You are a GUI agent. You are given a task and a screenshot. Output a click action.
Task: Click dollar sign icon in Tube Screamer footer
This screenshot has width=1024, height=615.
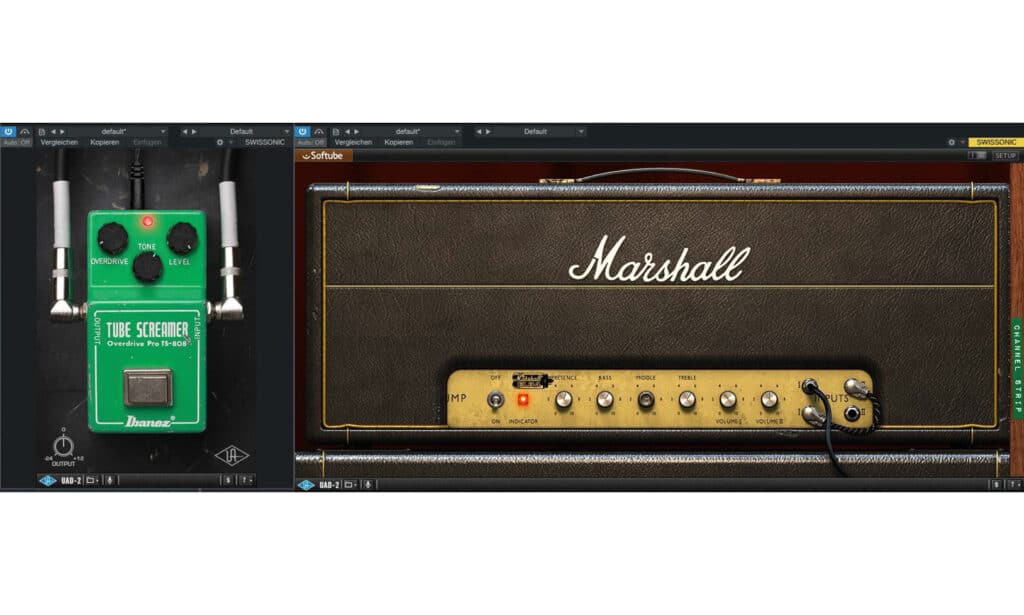[x=228, y=481]
